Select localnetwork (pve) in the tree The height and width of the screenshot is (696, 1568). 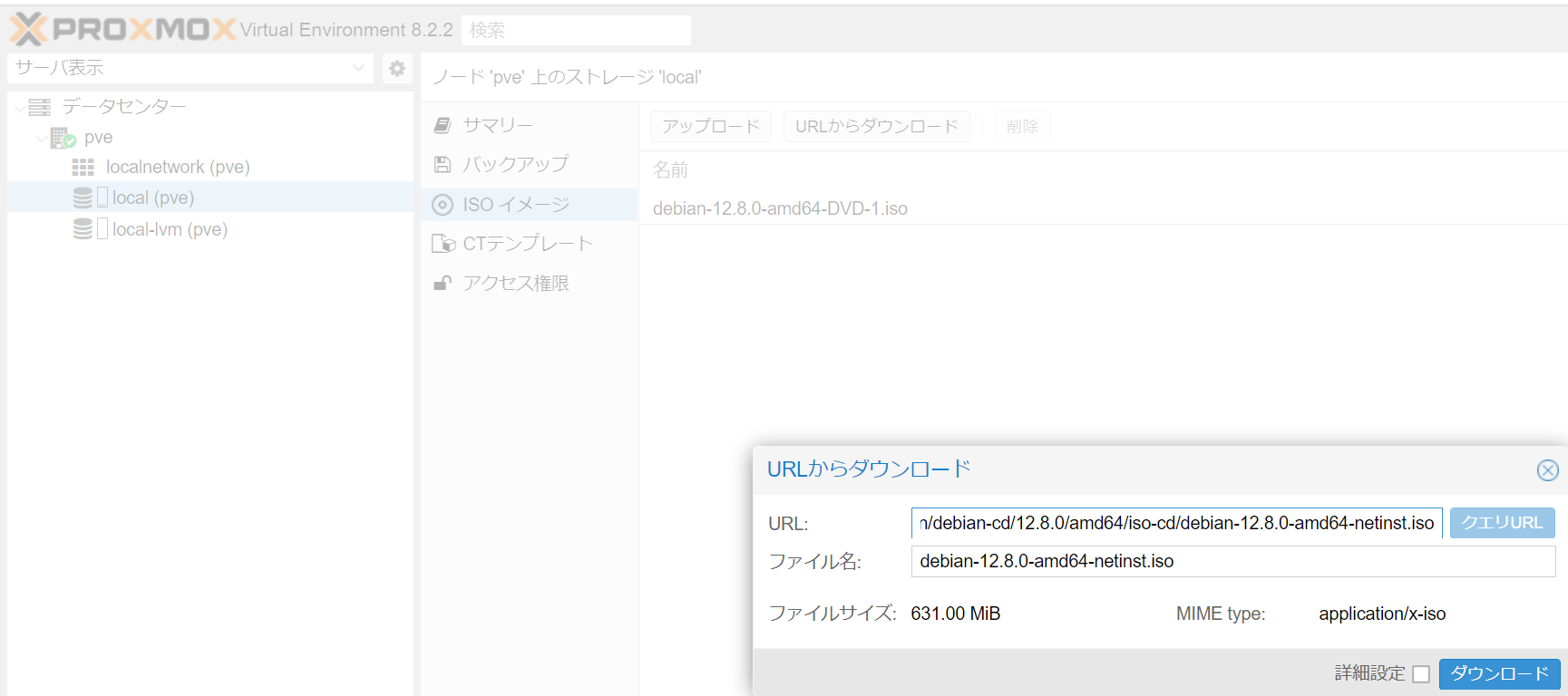coord(178,168)
